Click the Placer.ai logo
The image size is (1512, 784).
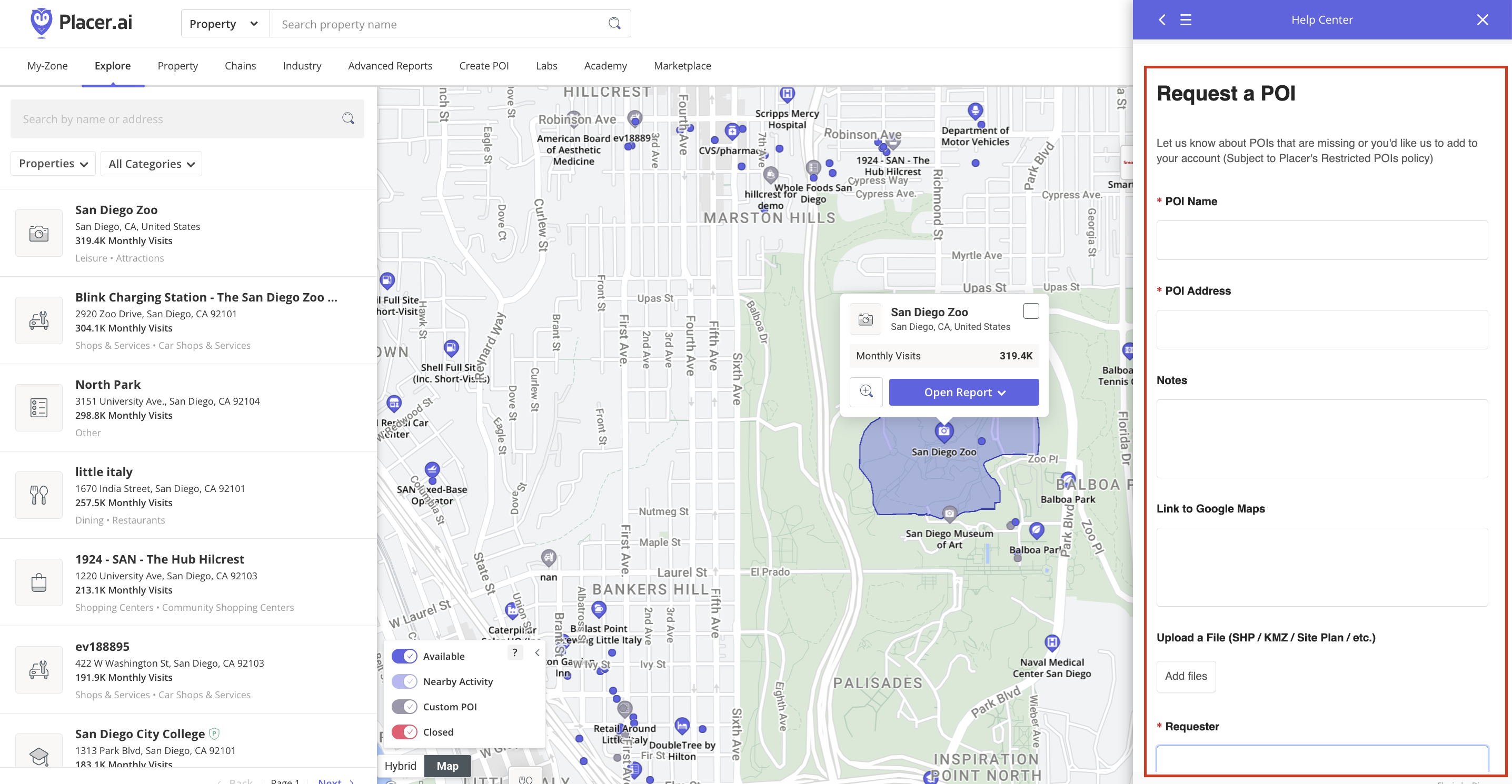click(81, 22)
